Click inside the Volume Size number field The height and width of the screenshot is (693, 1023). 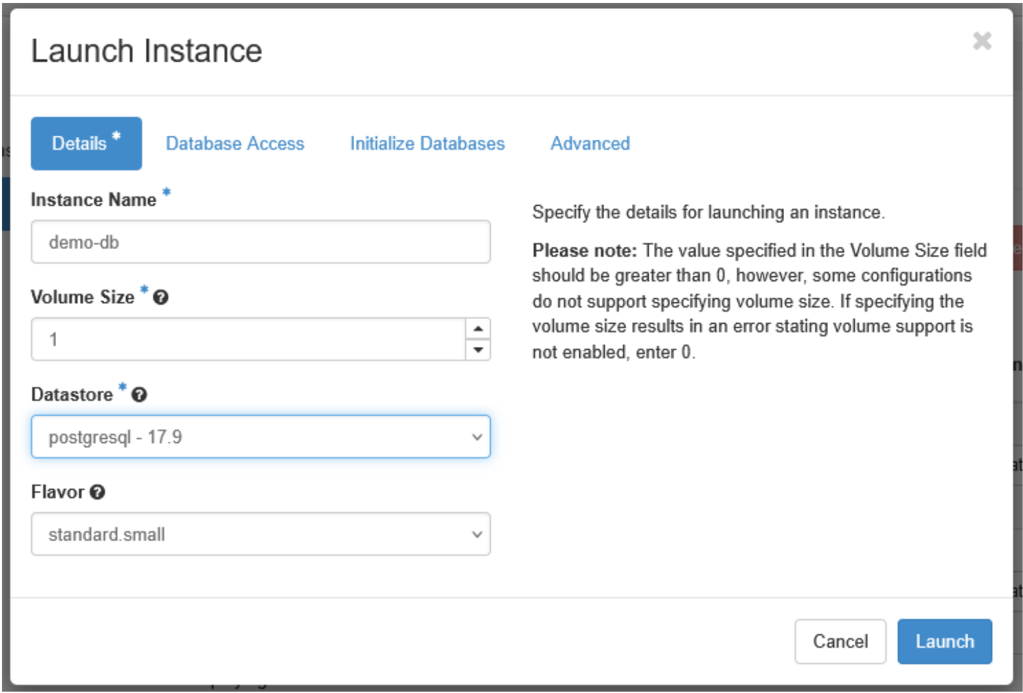coord(245,340)
